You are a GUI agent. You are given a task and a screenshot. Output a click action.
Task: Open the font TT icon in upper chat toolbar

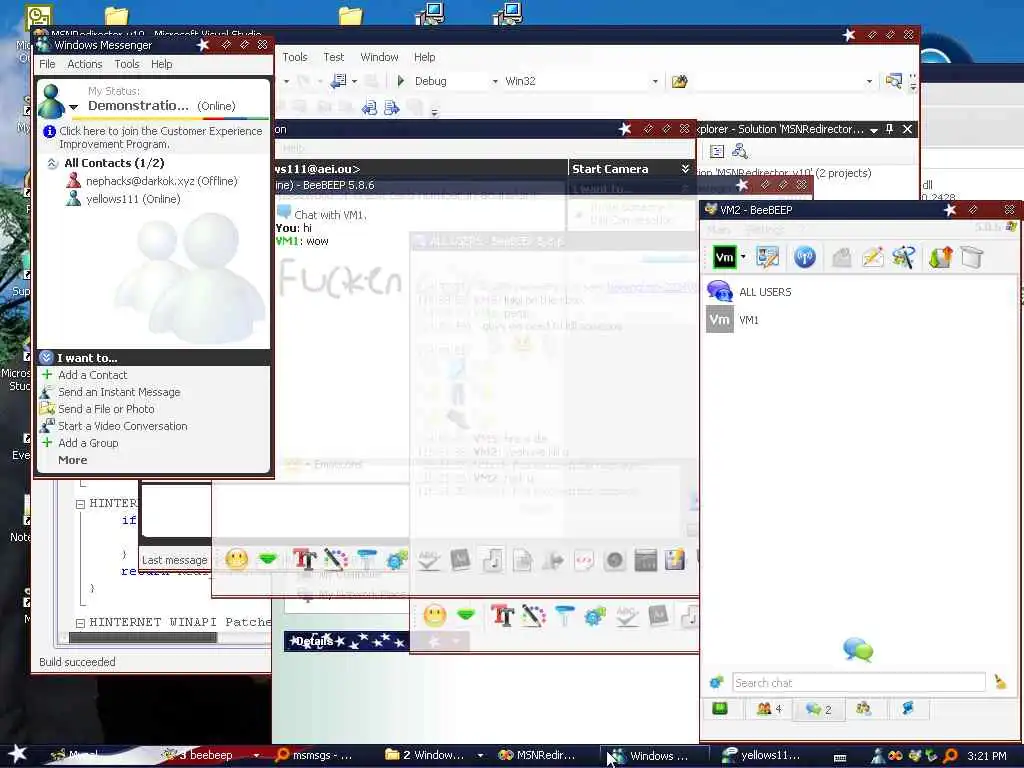[304, 559]
